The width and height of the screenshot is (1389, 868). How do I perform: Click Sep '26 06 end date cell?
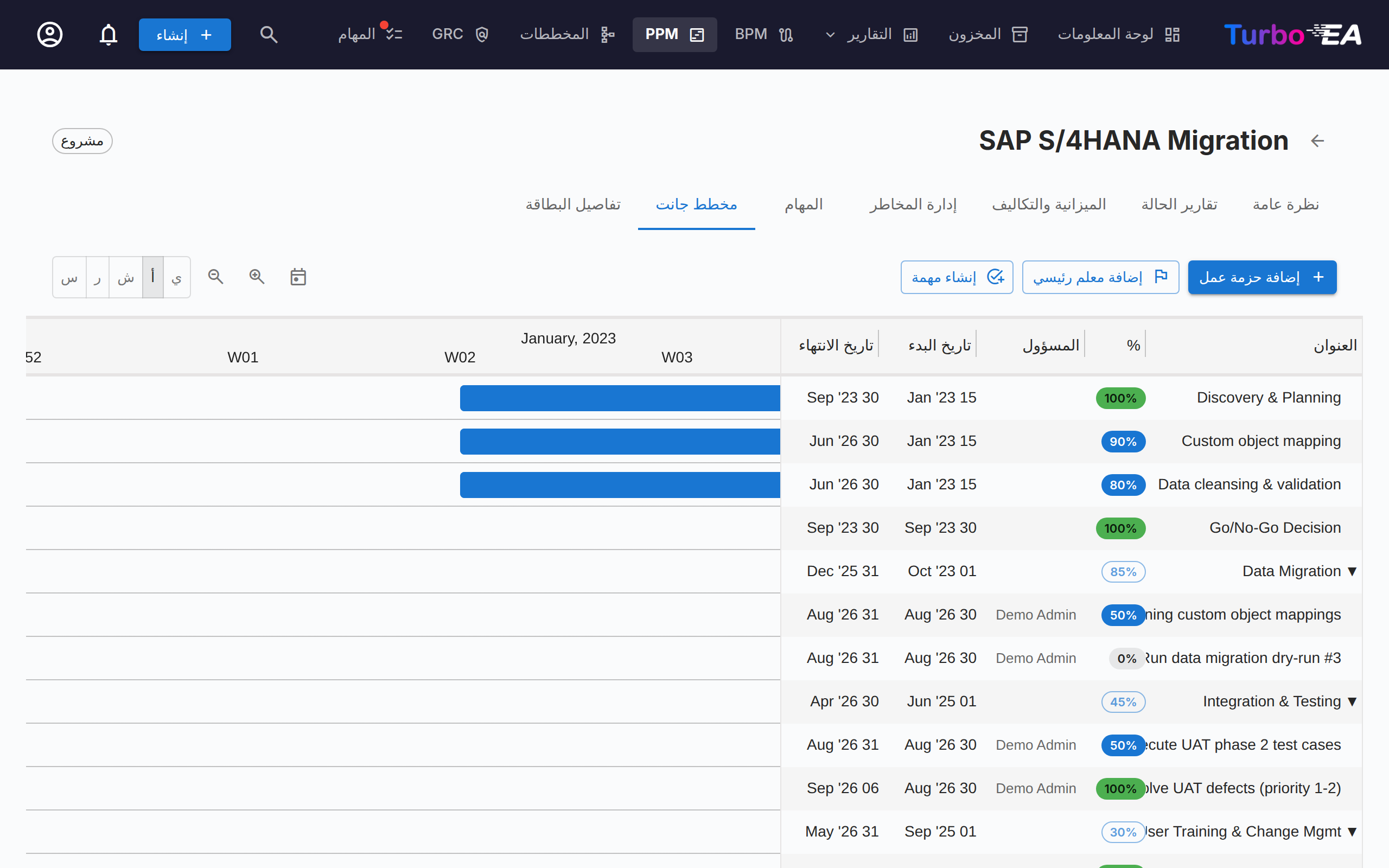(x=843, y=788)
